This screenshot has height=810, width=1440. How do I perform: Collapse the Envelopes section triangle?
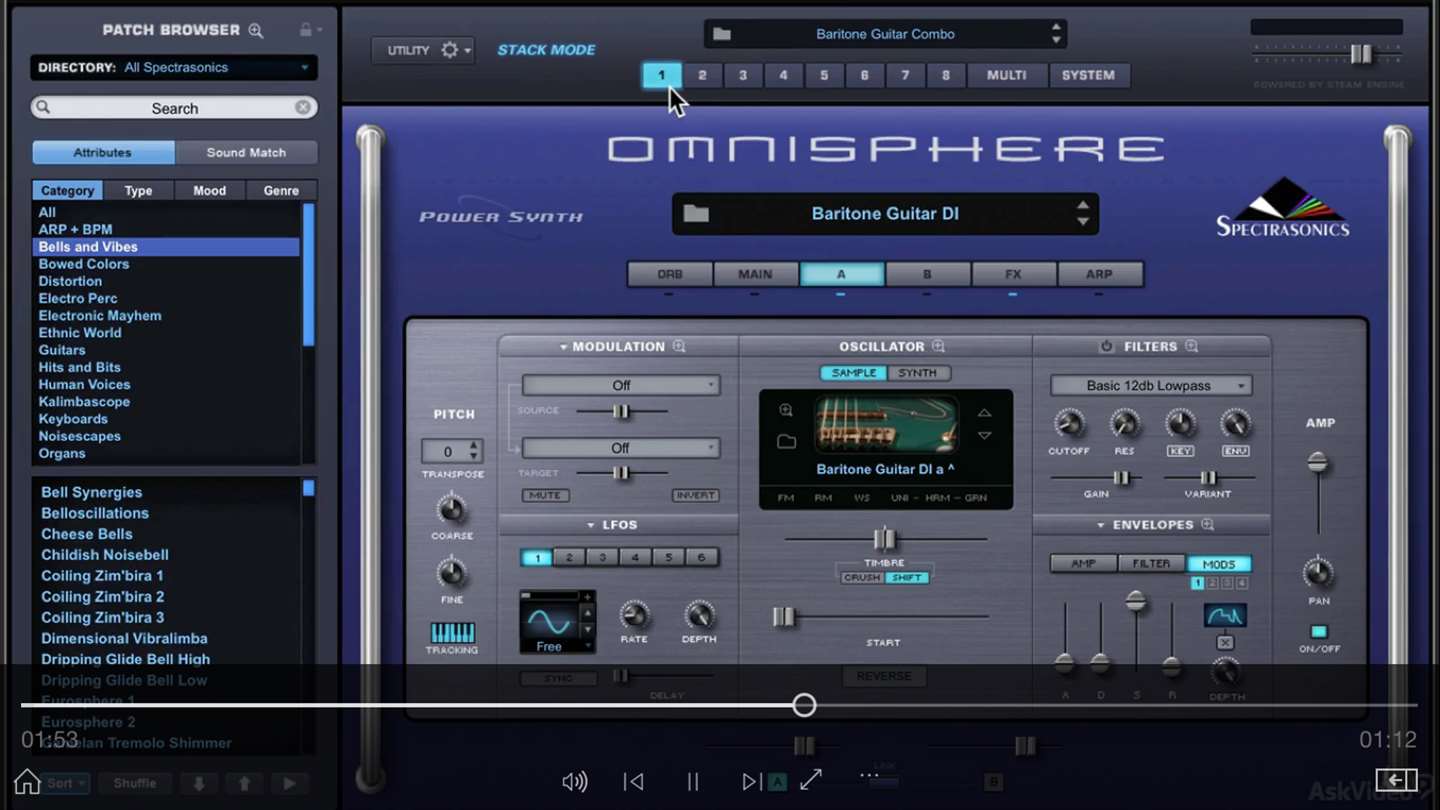(x=1101, y=525)
